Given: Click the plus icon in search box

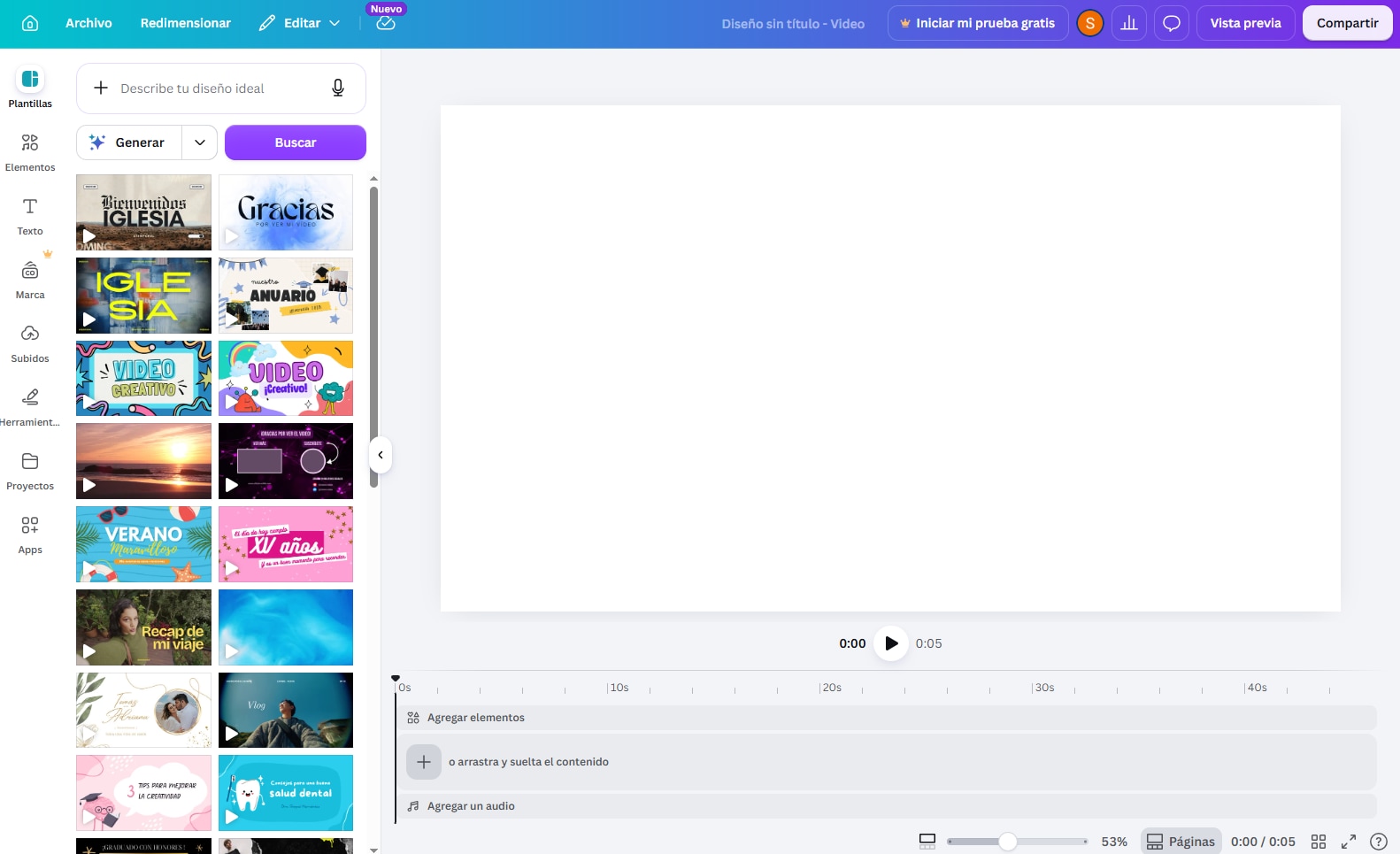Looking at the screenshot, I should coord(101,88).
